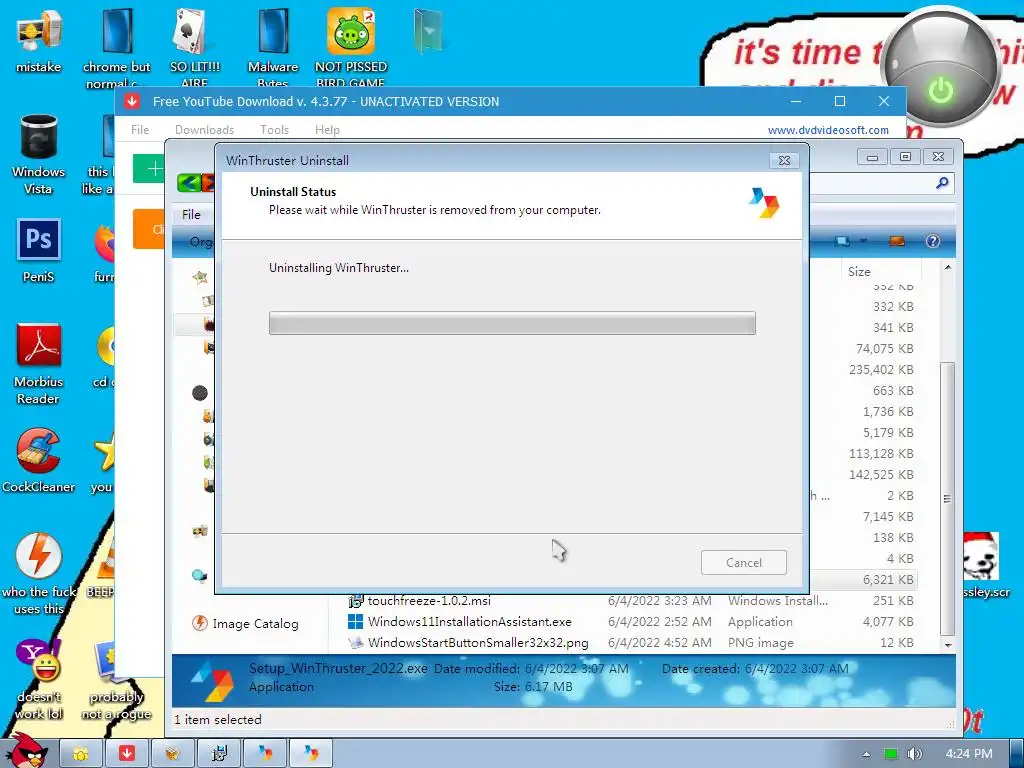Click the explorer vertical scrollbar thumb

947,498
